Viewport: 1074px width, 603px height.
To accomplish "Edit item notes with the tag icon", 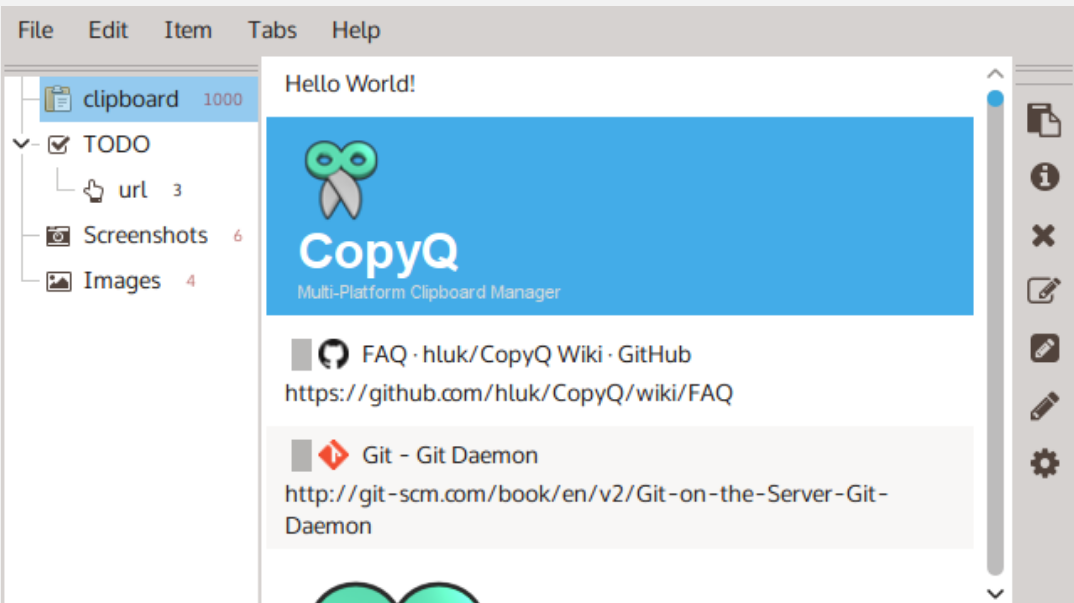I will point(1044,347).
